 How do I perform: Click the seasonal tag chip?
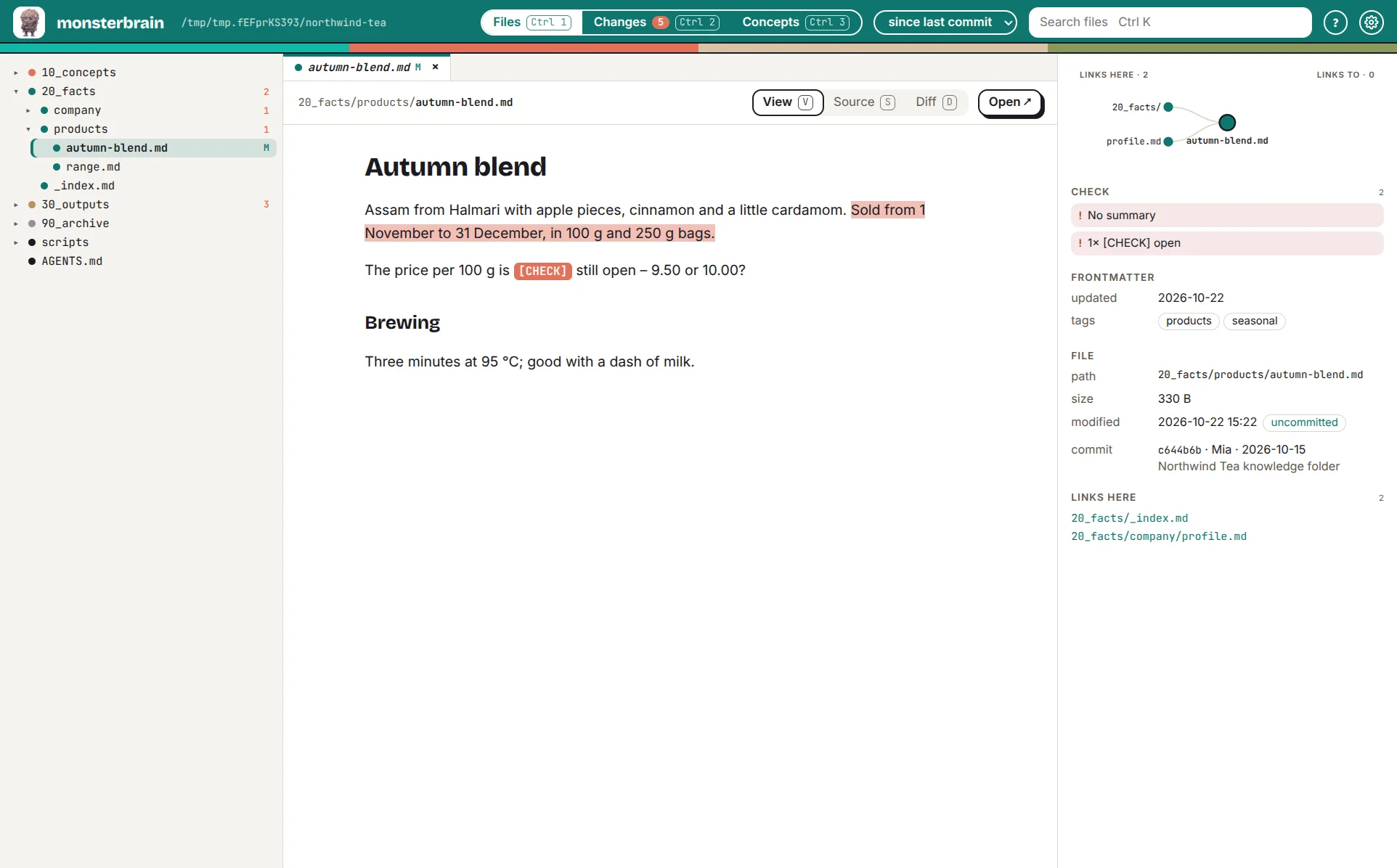(x=1255, y=321)
